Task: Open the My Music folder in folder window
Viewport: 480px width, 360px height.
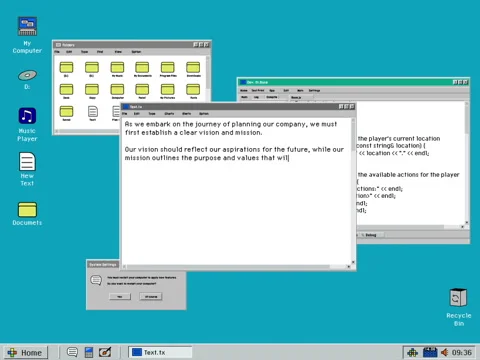Action: (117, 69)
